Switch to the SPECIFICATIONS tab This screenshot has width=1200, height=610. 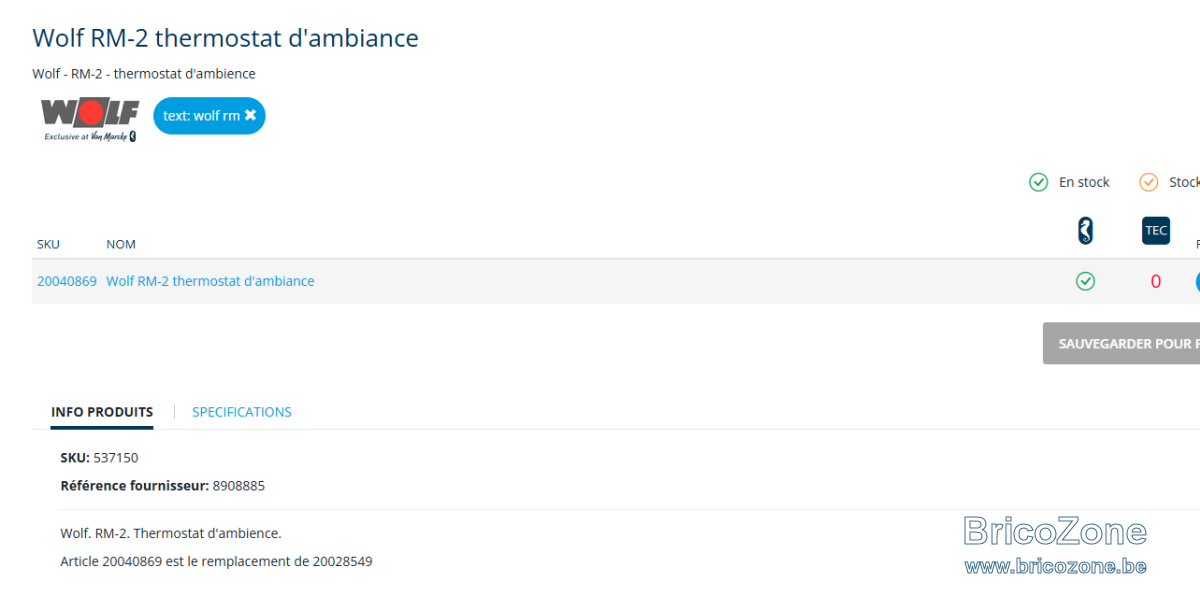[x=242, y=412]
